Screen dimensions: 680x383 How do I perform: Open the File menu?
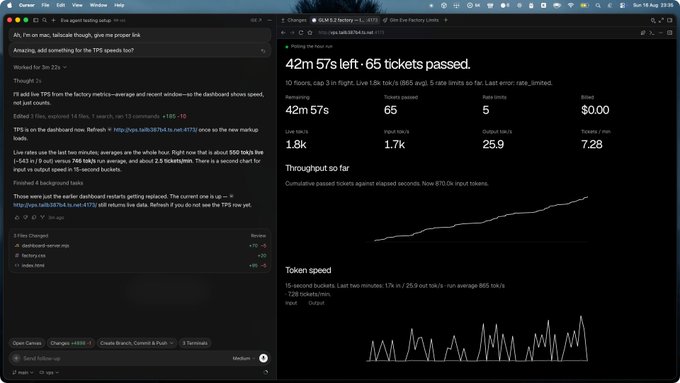pyautogui.click(x=45, y=5)
